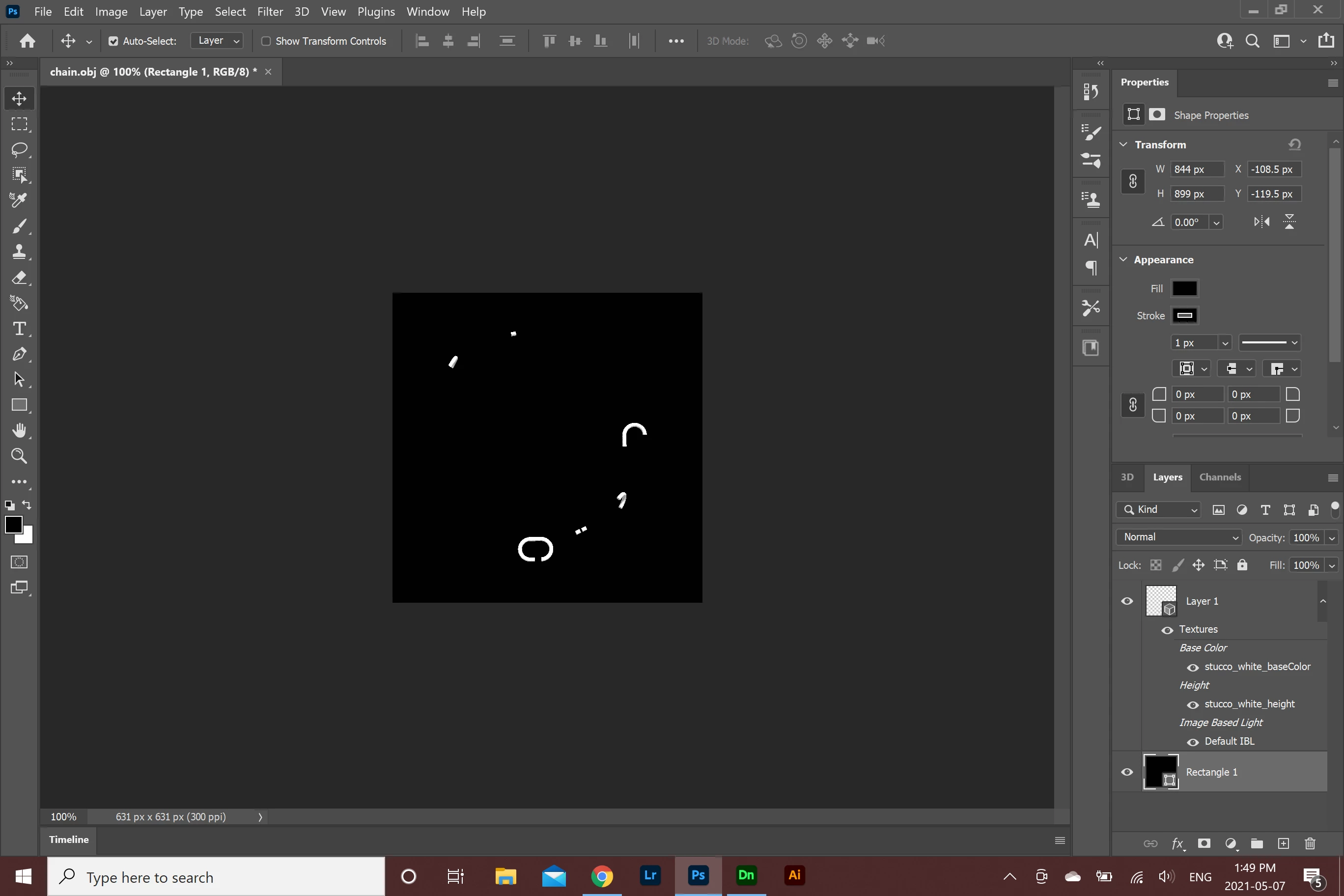Select the Zoom tool in toolbar
This screenshot has width=1344, height=896.
pos(19,456)
